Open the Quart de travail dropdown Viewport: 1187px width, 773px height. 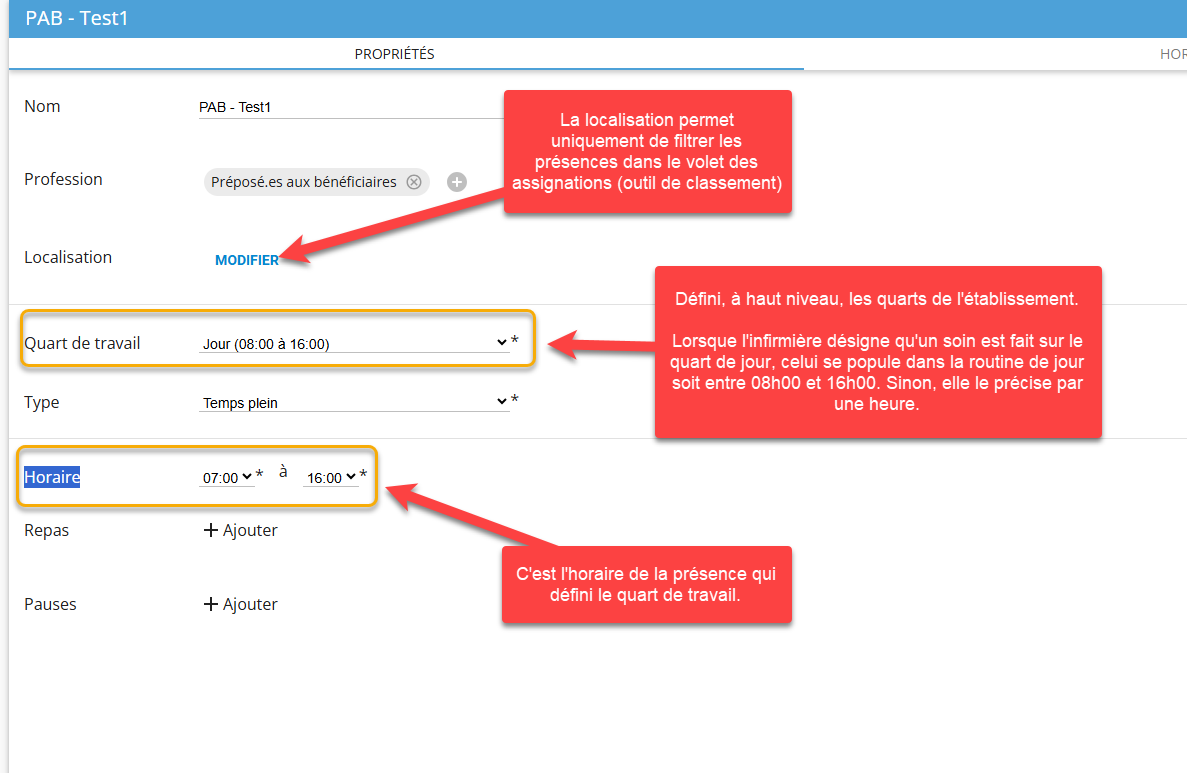[x=354, y=343]
